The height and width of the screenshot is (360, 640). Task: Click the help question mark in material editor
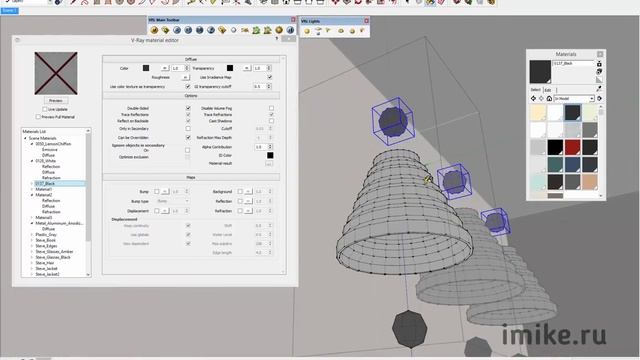pyautogui.click(x=277, y=39)
